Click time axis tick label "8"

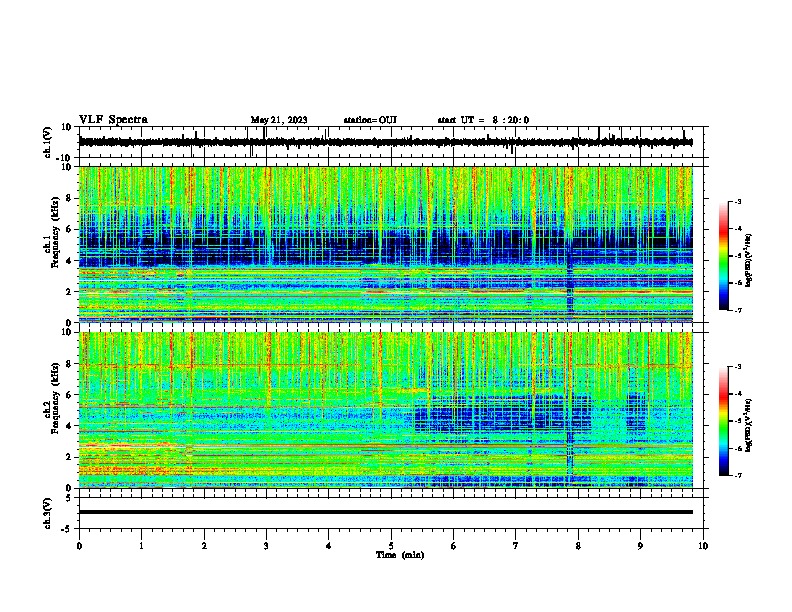578,546
